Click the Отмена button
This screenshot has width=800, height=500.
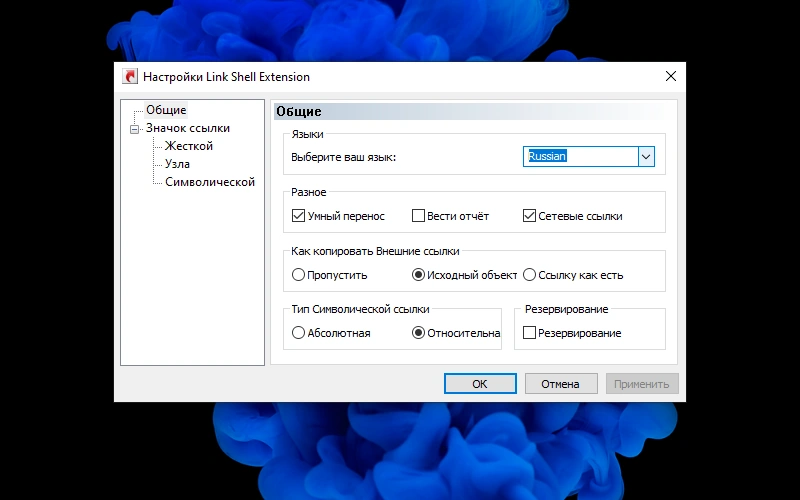561,384
